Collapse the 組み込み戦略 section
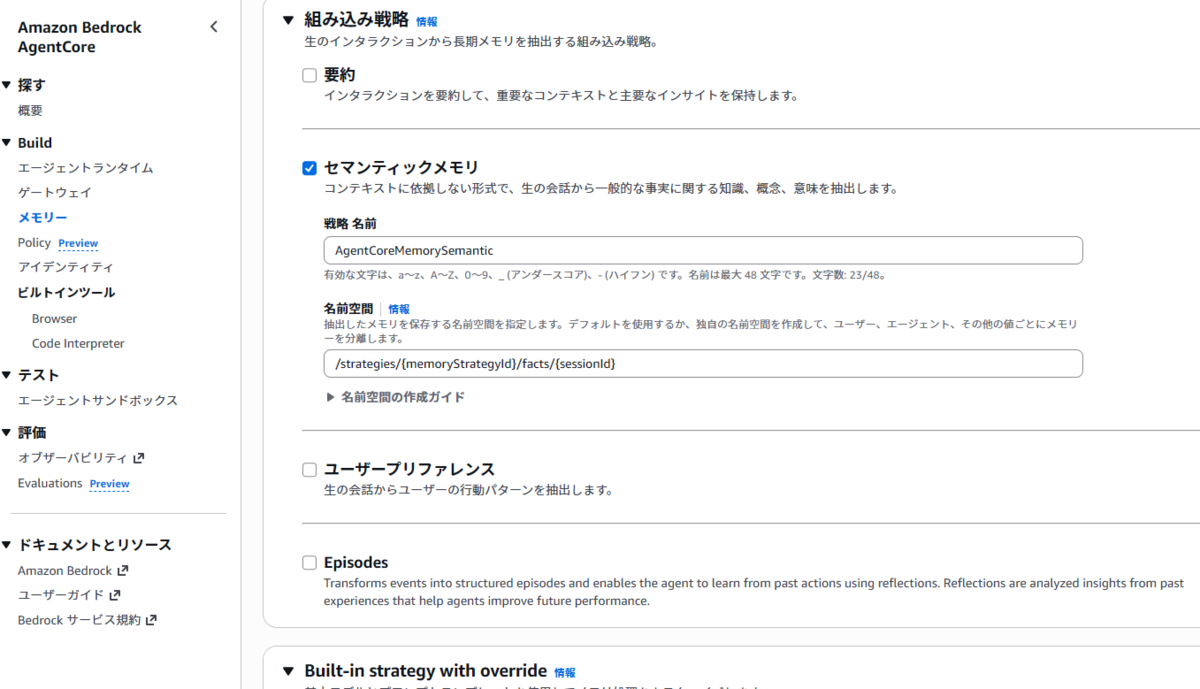This screenshot has width=1200, height=689. click(x=288, y=19)
